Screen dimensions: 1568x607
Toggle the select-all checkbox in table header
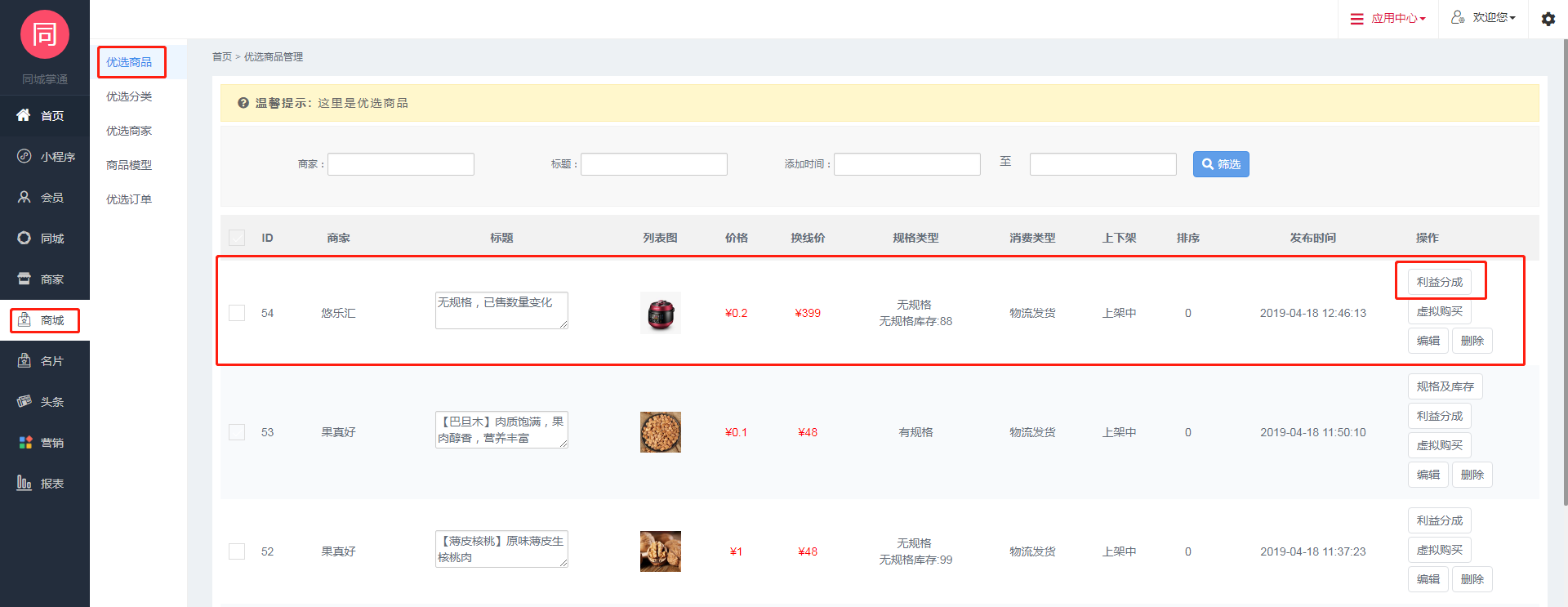pos(237,238)
